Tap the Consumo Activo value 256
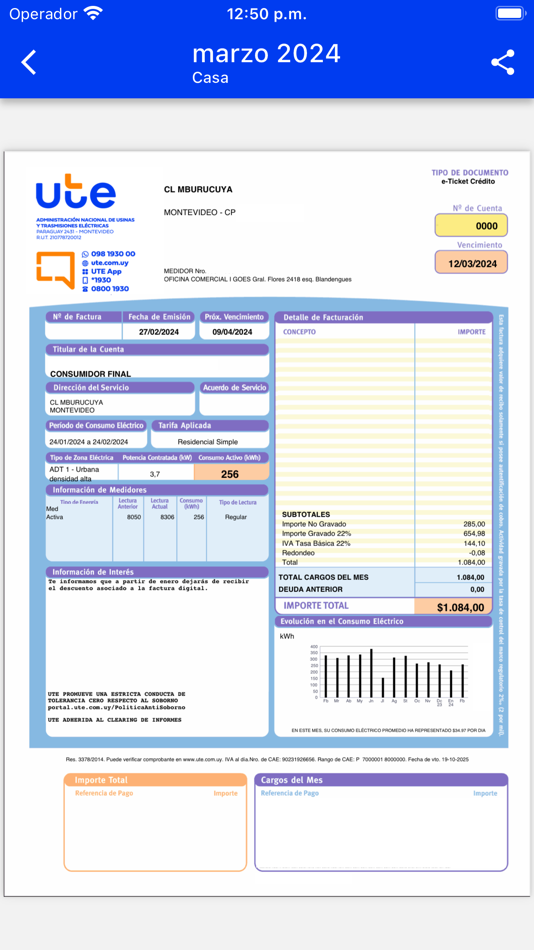 click(x=230, y=474)
